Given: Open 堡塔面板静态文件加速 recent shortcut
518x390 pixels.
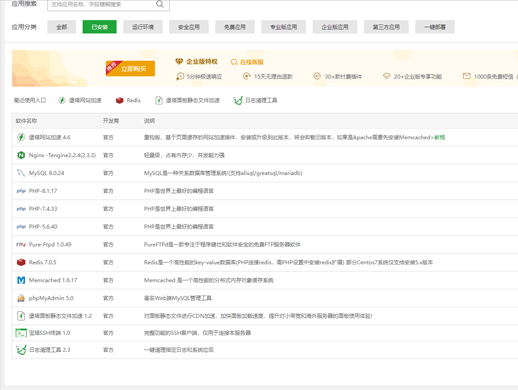Looking at the screenshot, I should [188, 100].
